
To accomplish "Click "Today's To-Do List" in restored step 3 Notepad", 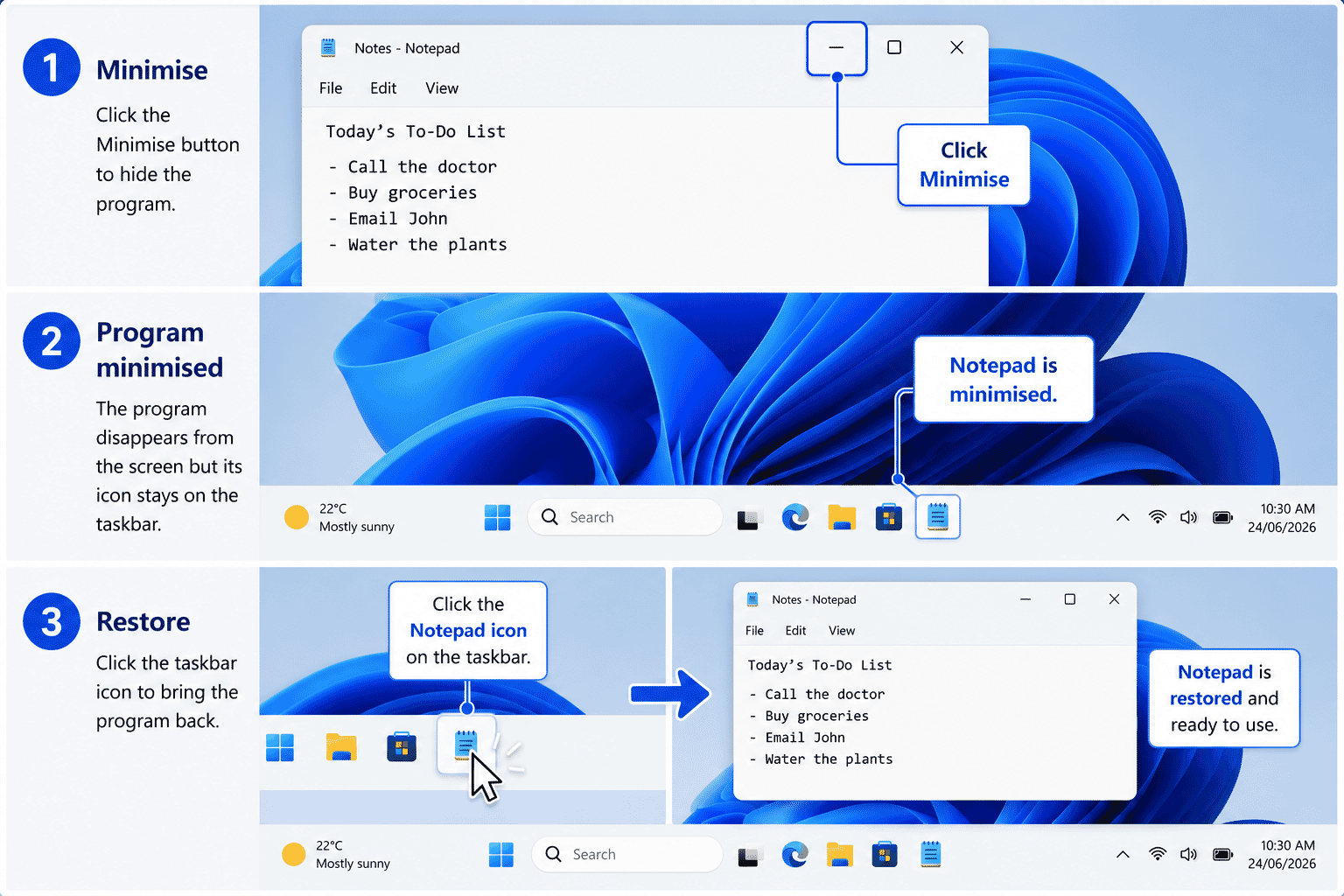I will coord(820,665).
